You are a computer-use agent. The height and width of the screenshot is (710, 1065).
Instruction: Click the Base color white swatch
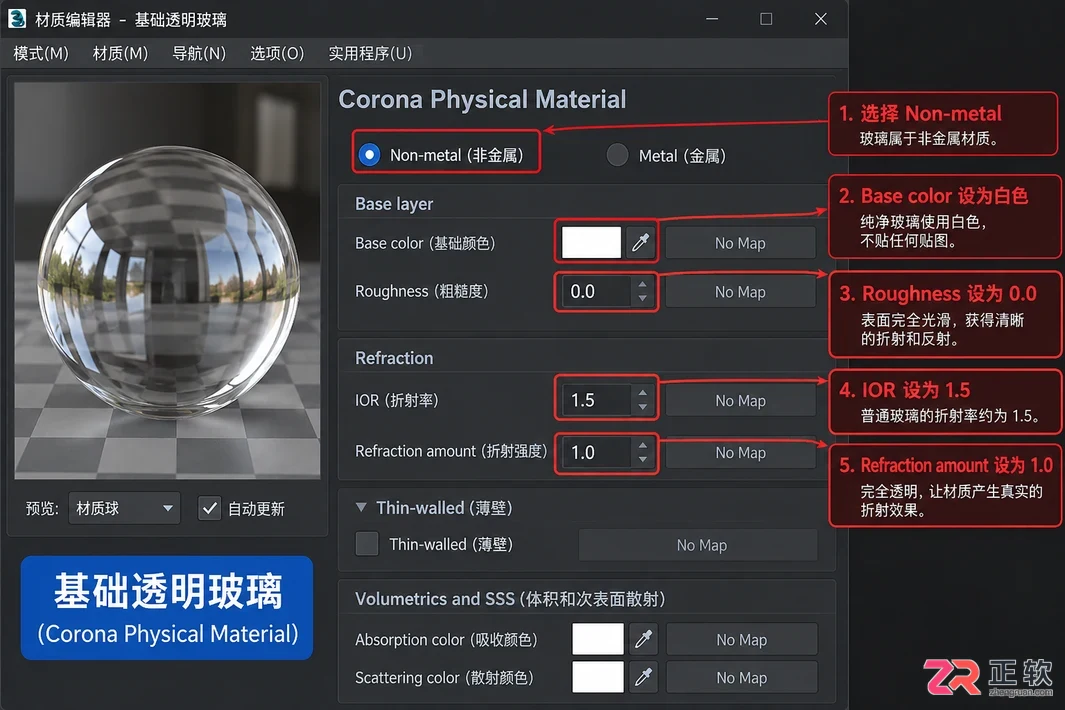592,243
